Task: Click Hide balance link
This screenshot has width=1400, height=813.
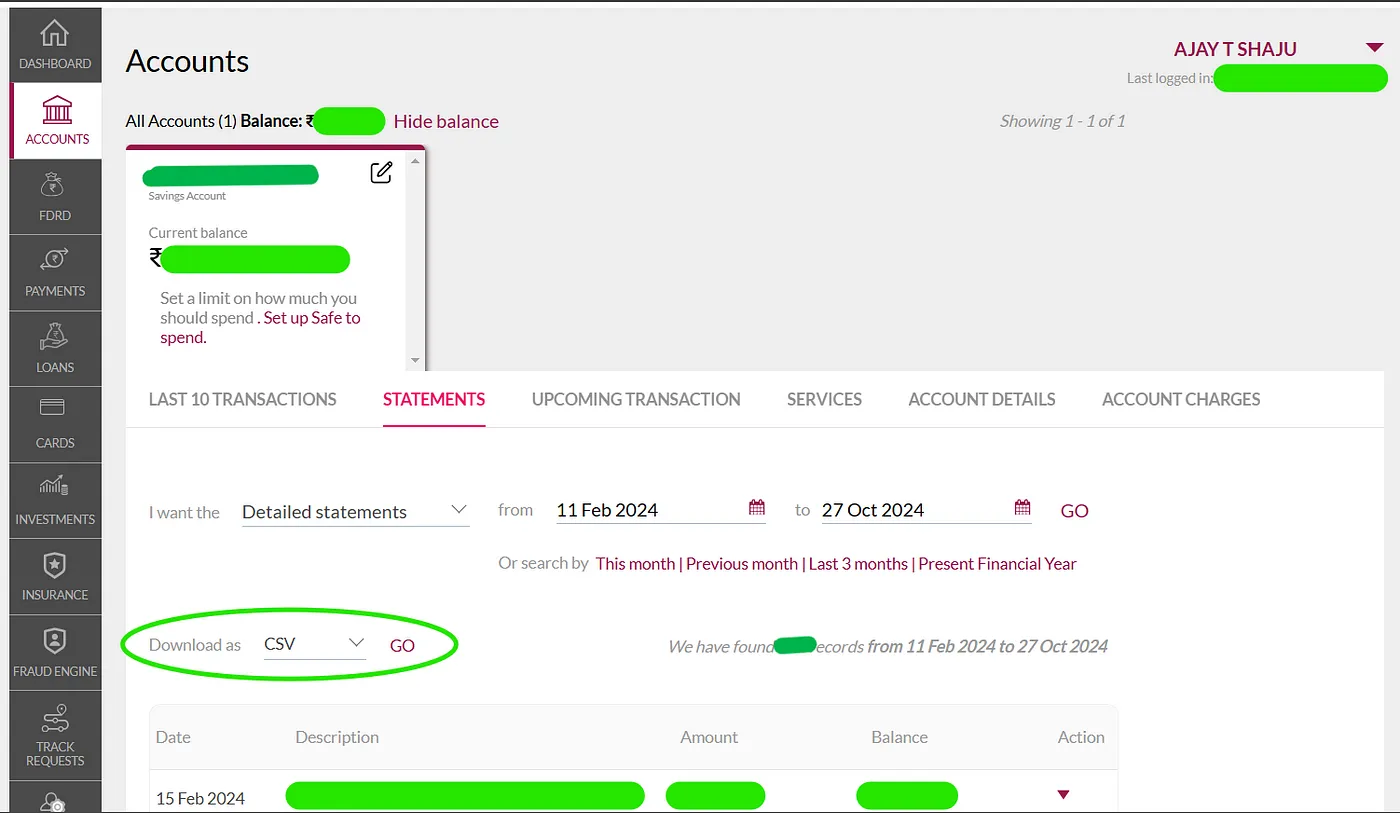Action: click(446, 121)
